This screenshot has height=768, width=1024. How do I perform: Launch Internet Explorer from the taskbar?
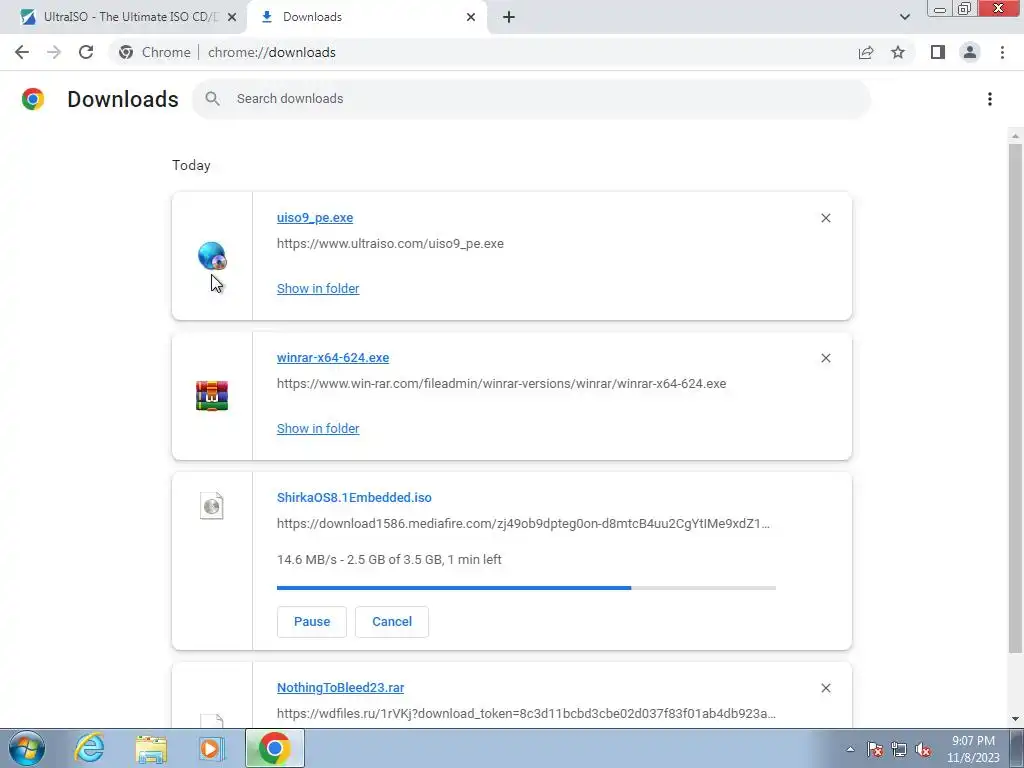point(89,748)
